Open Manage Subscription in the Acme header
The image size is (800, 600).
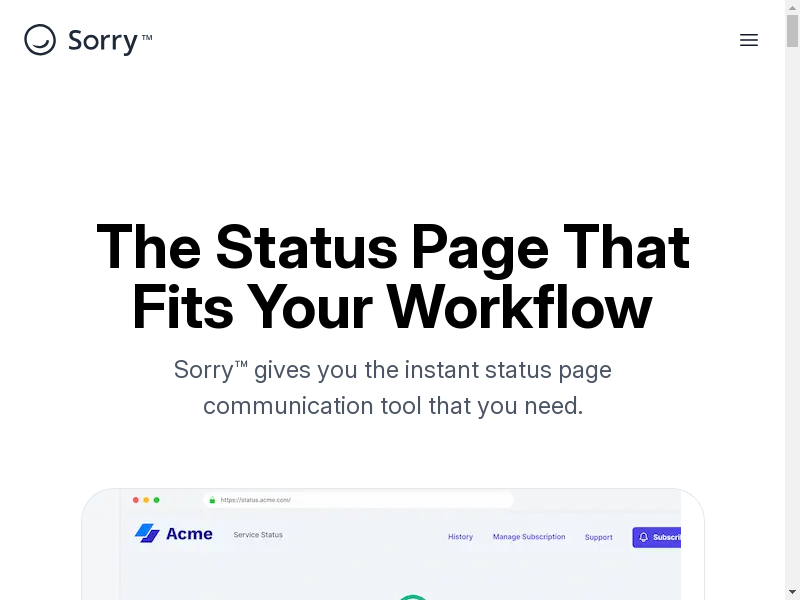pyautogui.click(x=529, y=537)
